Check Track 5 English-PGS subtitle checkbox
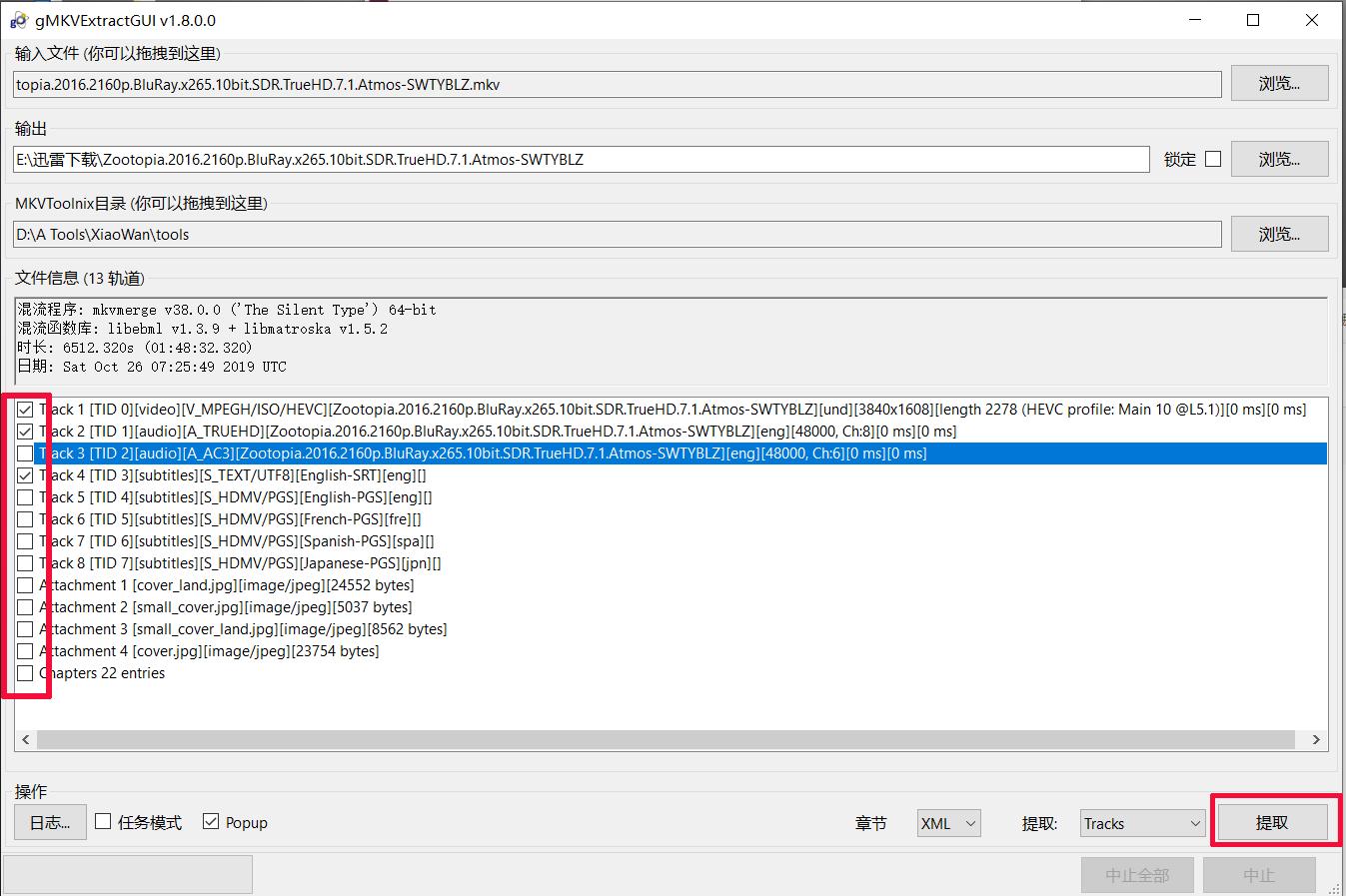The width and height of the screenshot is (1346, 896). (x=25, y=497)
